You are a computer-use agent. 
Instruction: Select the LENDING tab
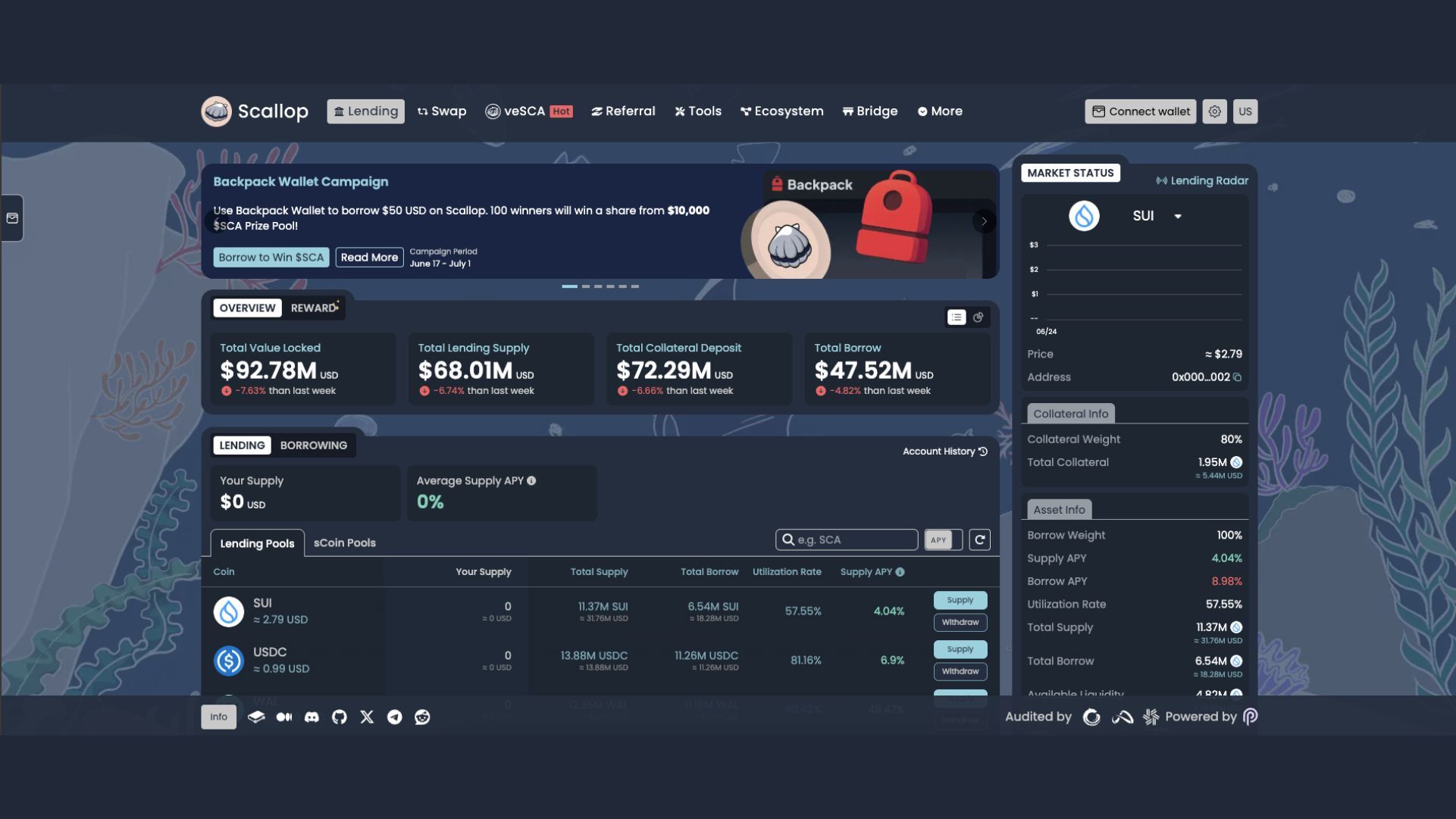(242, 445)
